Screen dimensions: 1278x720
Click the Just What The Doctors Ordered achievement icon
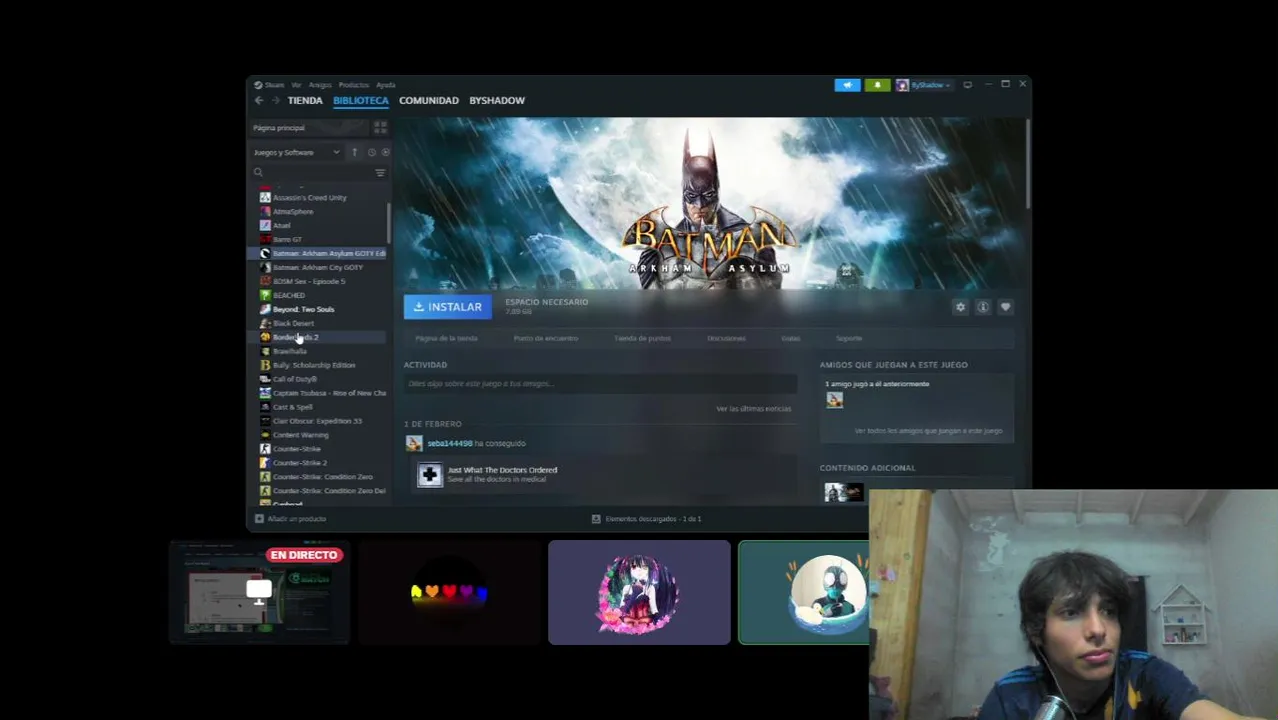point(429,475)
